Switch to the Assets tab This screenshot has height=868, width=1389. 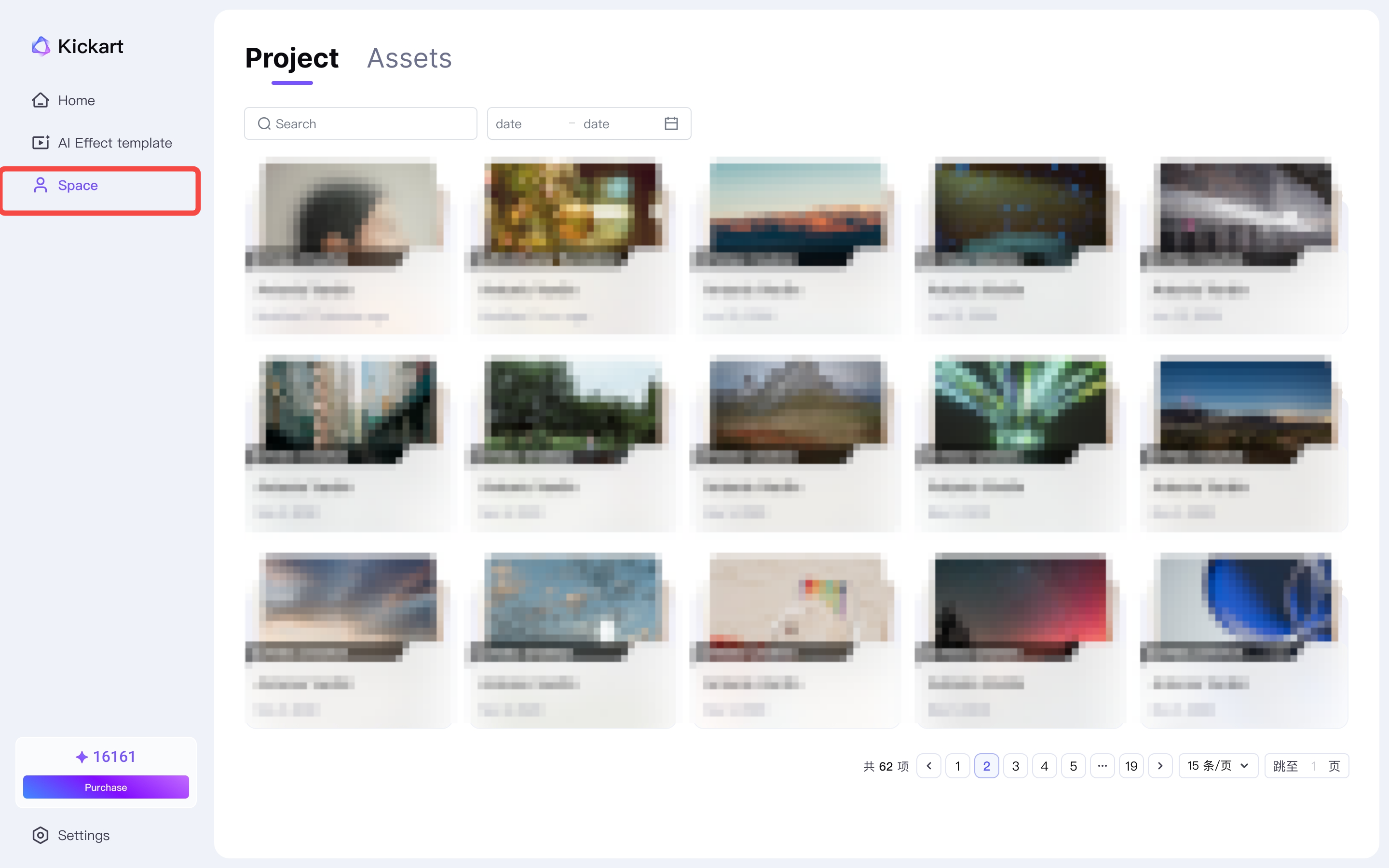point(409,58)
